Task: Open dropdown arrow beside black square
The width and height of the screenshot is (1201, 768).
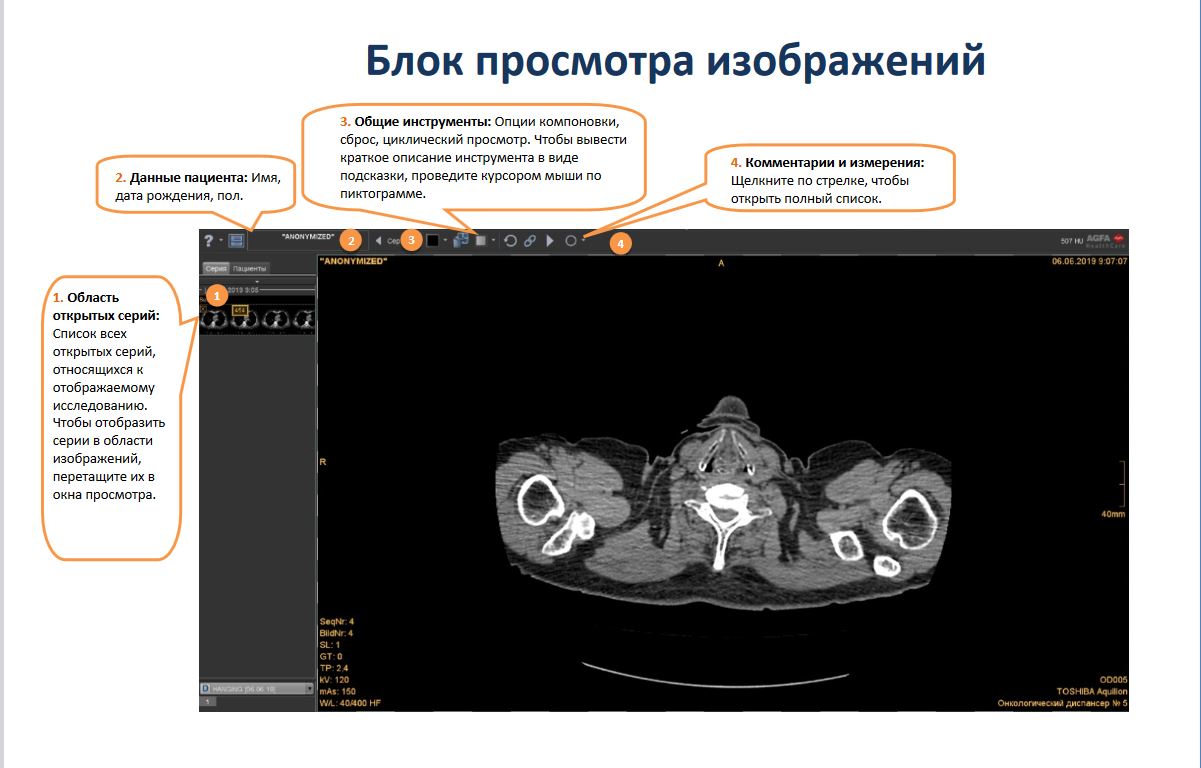Action: (x=445, y=242)
